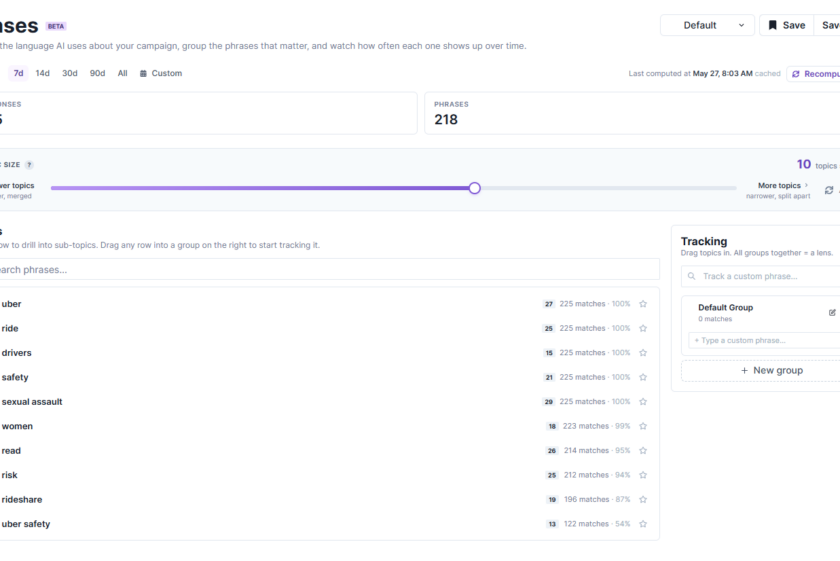This screenshot has width=840, height=561.
Task: Choose the Custom date range option
Action: [x=161, y=73]
